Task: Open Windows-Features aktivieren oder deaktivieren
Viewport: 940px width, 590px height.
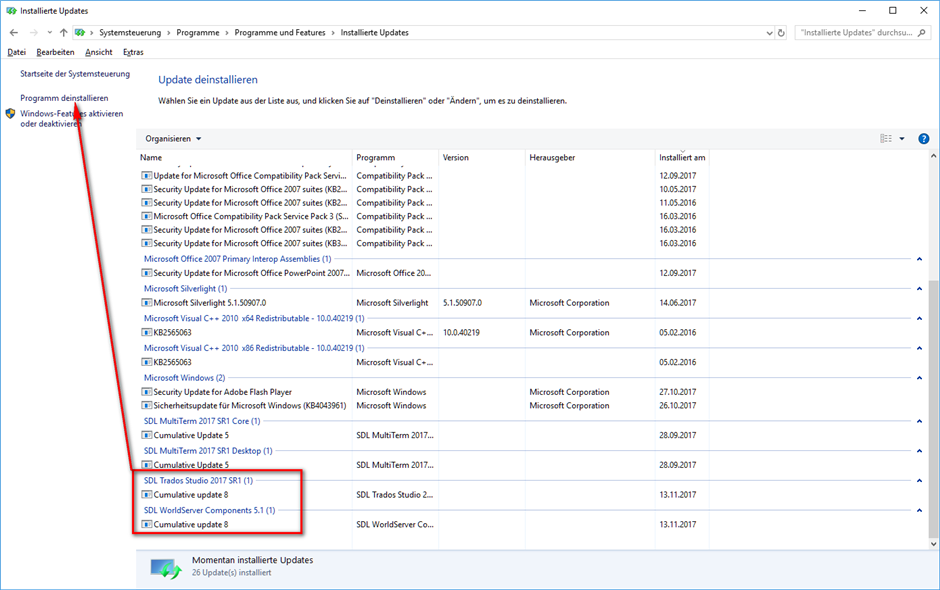Action: 71,118
